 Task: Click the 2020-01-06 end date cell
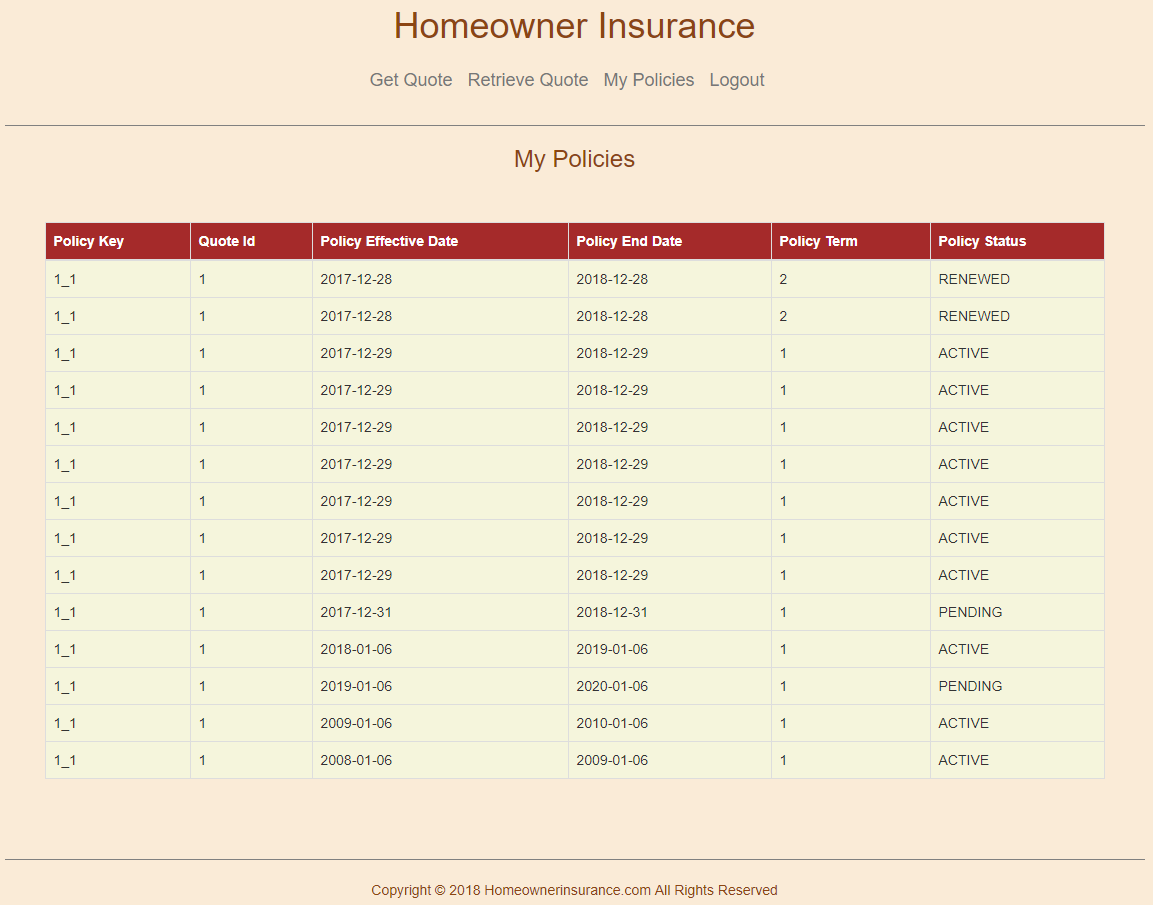click(612, 686)
